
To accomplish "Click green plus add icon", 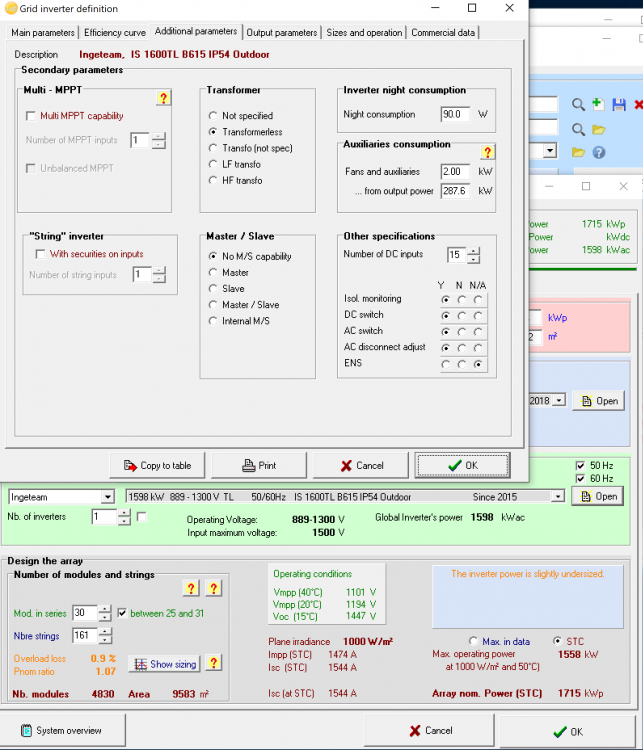I will 598,104.
